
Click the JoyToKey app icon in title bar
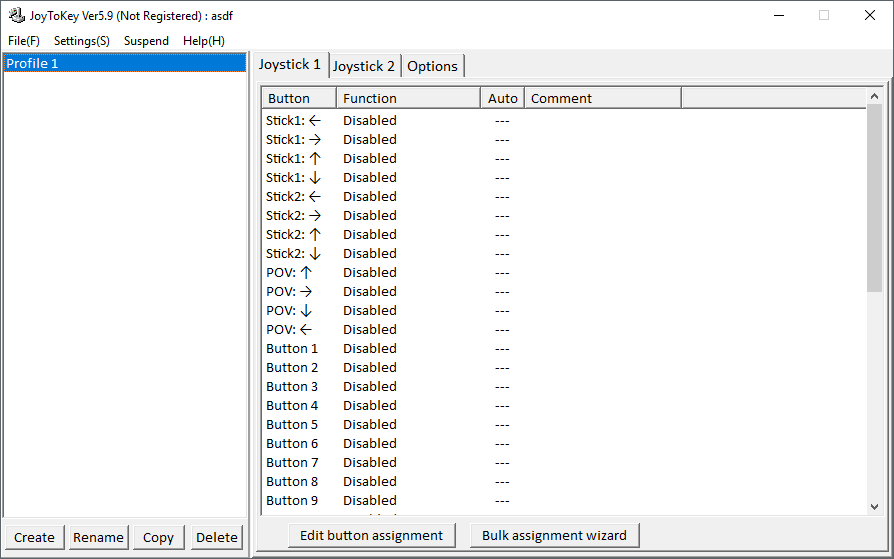[x=16, y=16]
